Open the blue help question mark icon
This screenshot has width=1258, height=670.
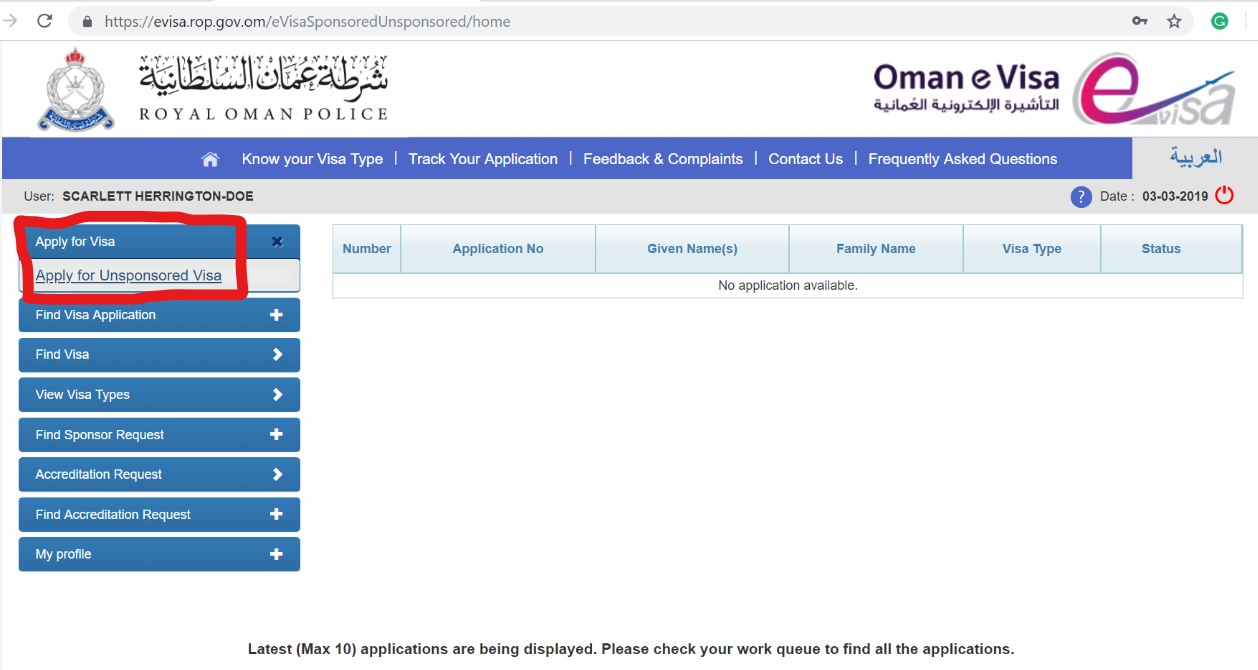click(1080, 197)
